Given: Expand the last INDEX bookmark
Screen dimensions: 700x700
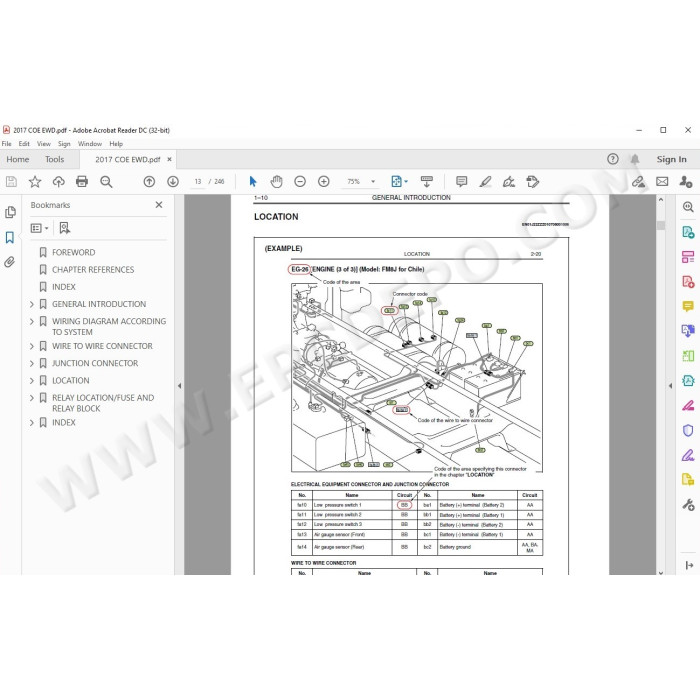Looking at the screenshot, I should pyautogui.click(x=32, y=423).
